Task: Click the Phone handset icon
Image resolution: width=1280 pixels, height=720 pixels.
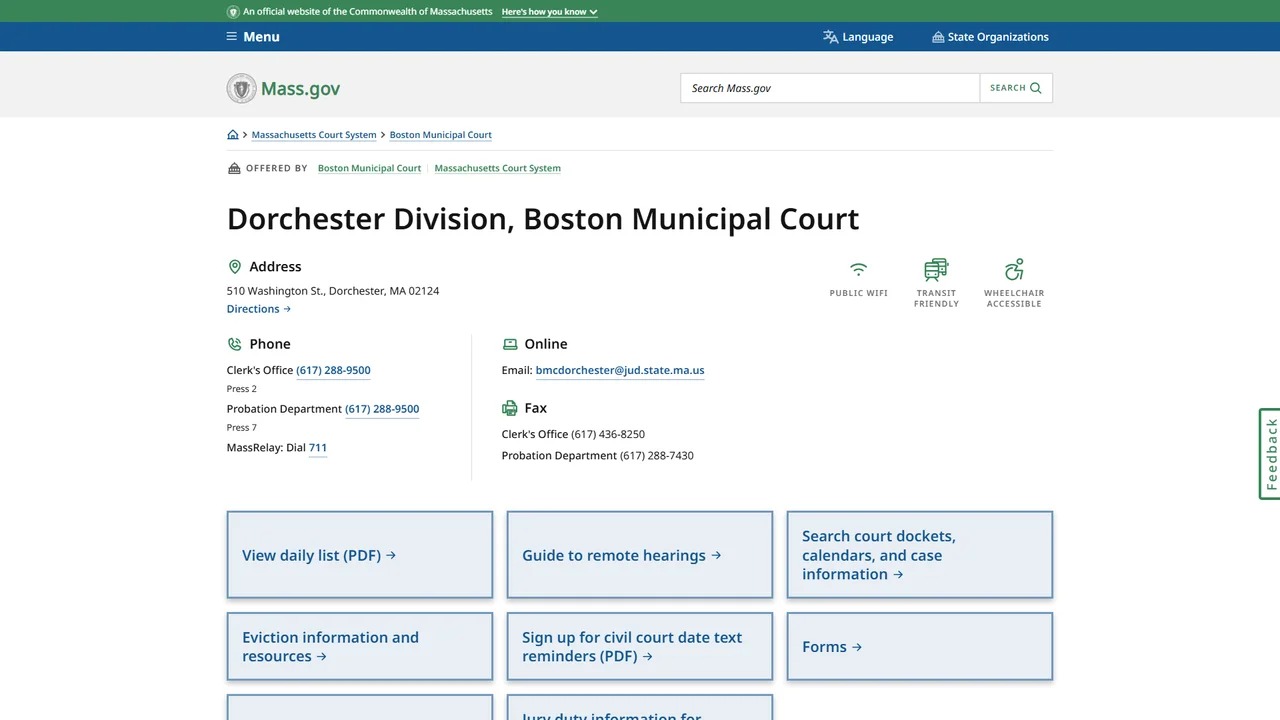Action: click(235, 344)
